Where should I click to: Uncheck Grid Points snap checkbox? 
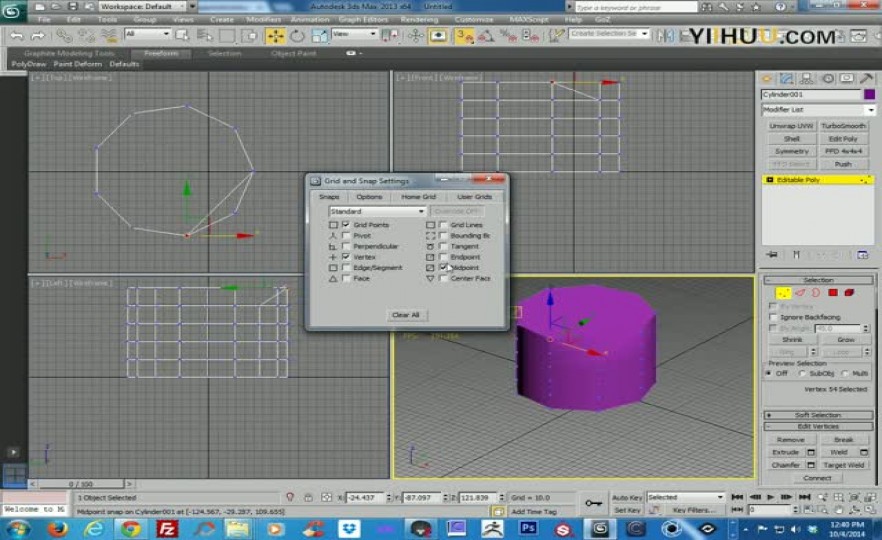[346, 224]
